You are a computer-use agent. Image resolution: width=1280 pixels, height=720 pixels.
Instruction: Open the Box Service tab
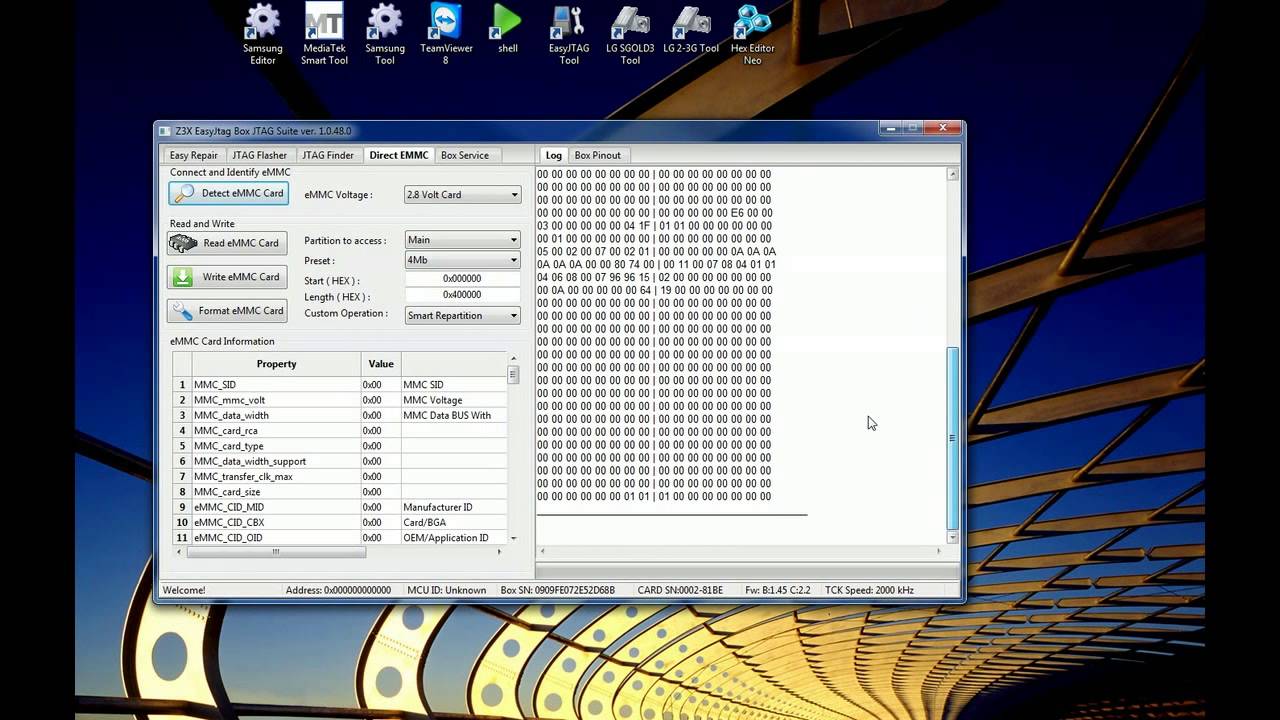click(x=465, y=155)
